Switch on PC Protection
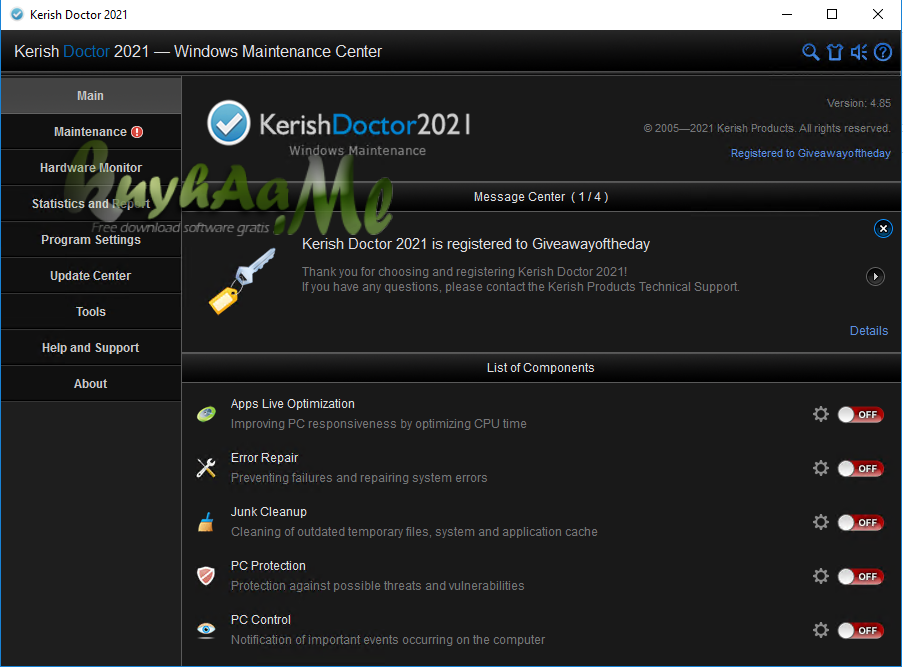903x667 pixels. tap(860, 577)
